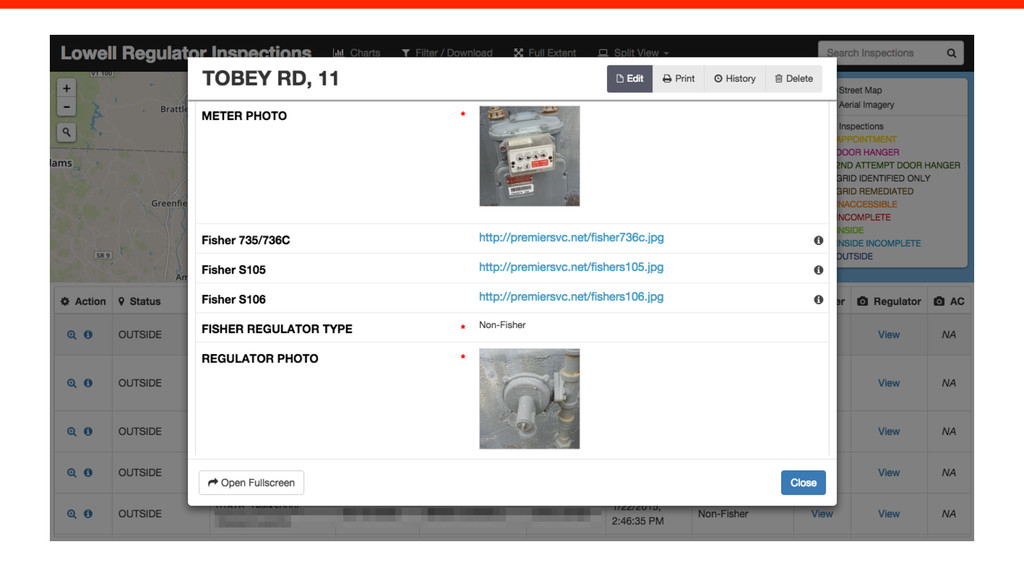Click the info icon for Fisher 735/736C
This screenshot has width=1024, height=576.
(x=818, y=240)
